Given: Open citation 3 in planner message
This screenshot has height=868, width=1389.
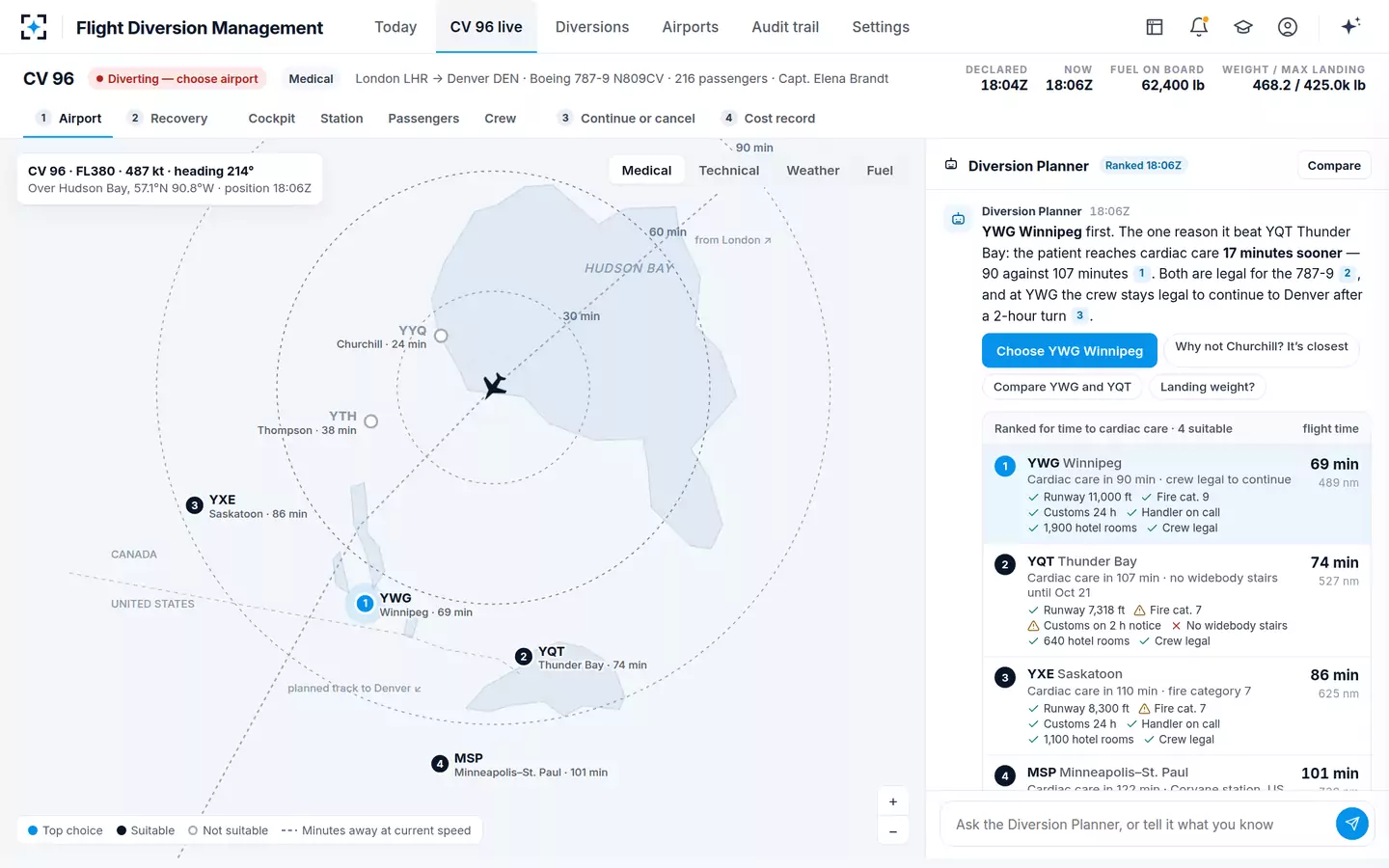Looking at the screenshot, I should coord(1079,315).
